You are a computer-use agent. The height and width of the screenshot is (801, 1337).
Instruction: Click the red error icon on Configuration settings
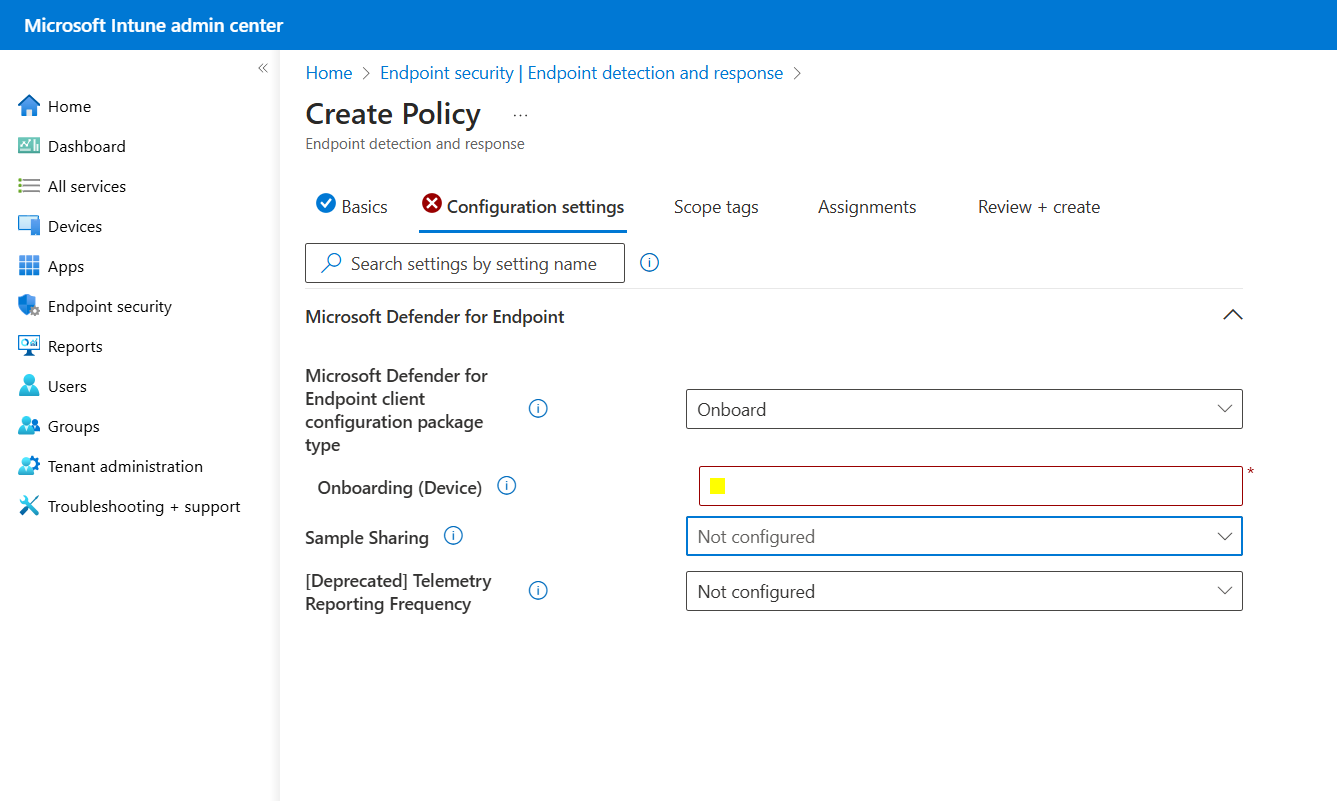click(432, 203)
